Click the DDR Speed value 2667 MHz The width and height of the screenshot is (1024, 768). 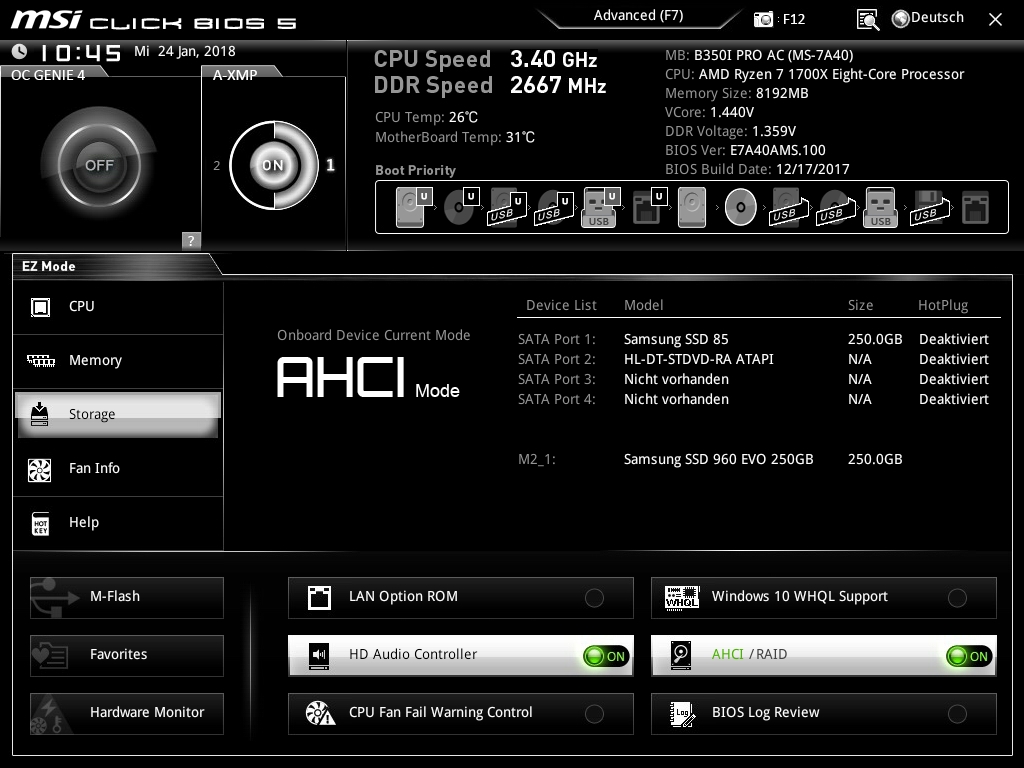point(558,86)
